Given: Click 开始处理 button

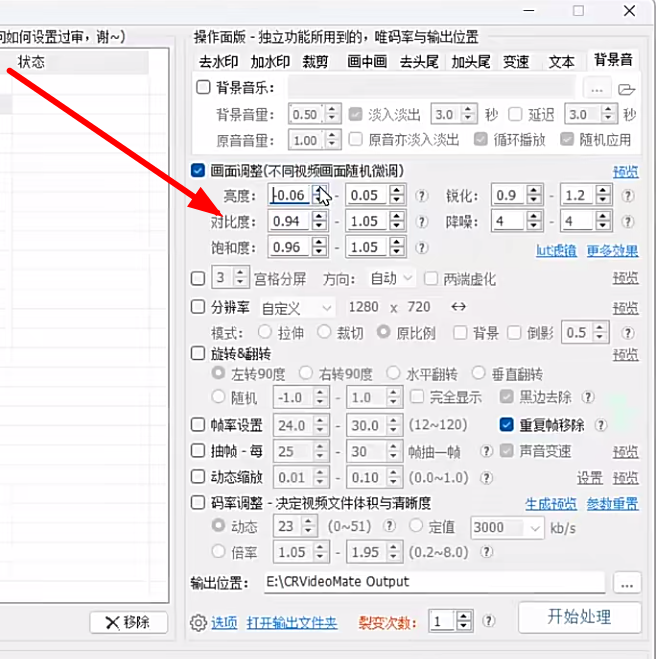Looking at the screenshot, I should pos(580,617).
